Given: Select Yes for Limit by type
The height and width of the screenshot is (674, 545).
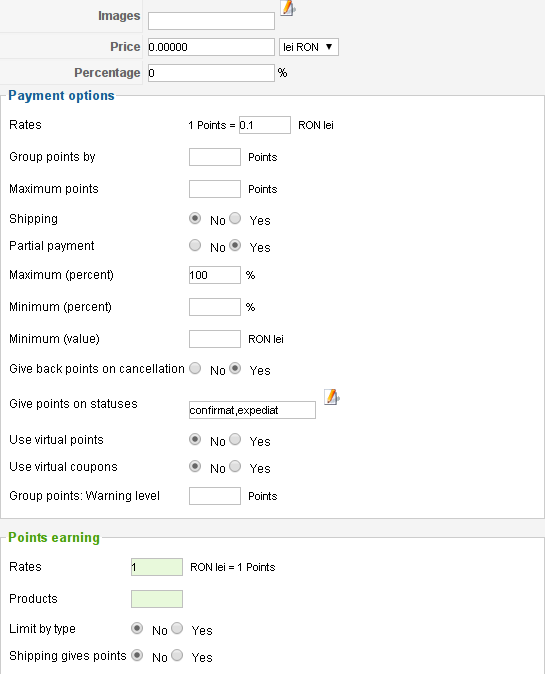Looking at the screenshot, I should click(x=177, y=628).
